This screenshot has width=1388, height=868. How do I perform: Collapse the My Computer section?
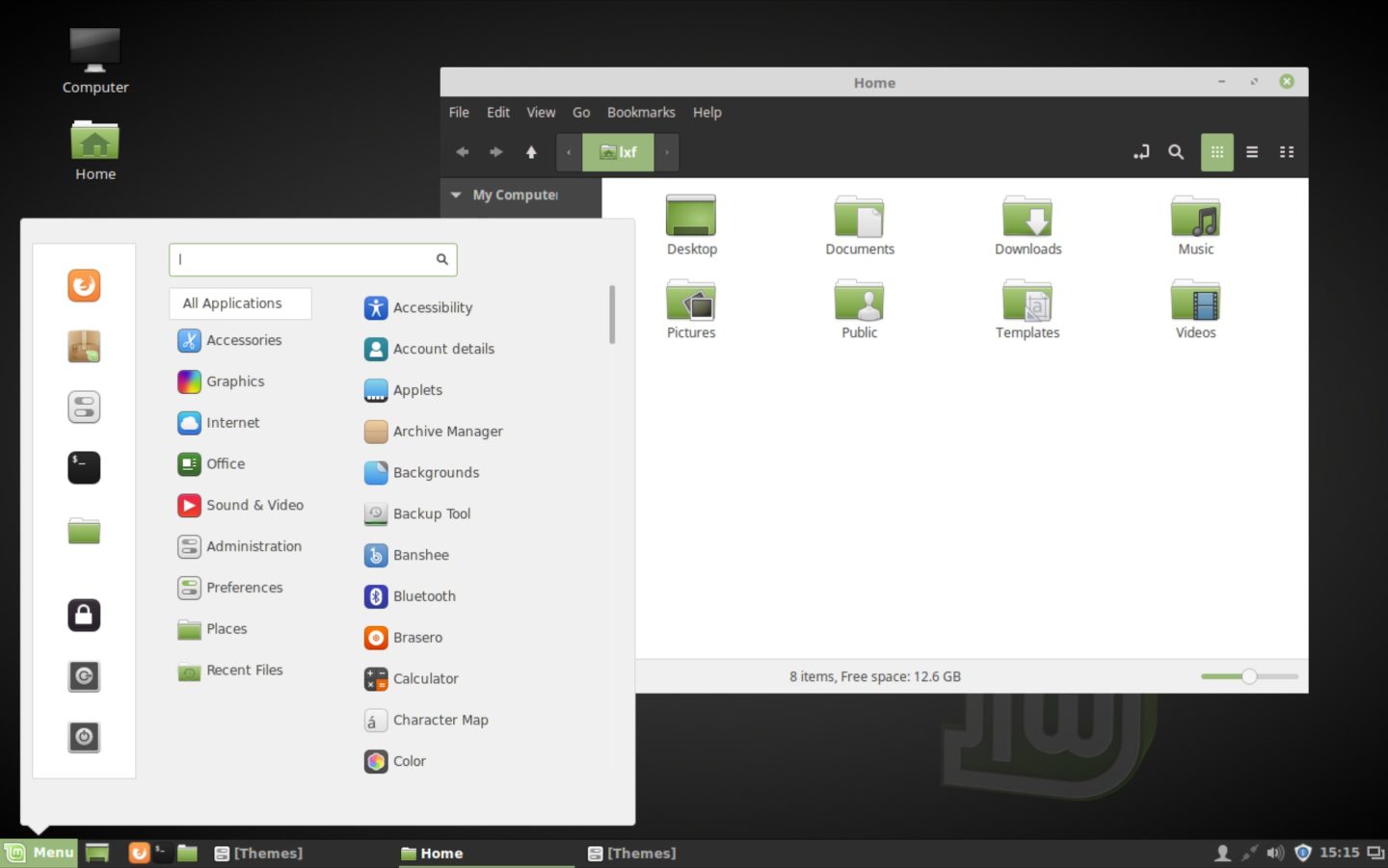click(456, 195)
